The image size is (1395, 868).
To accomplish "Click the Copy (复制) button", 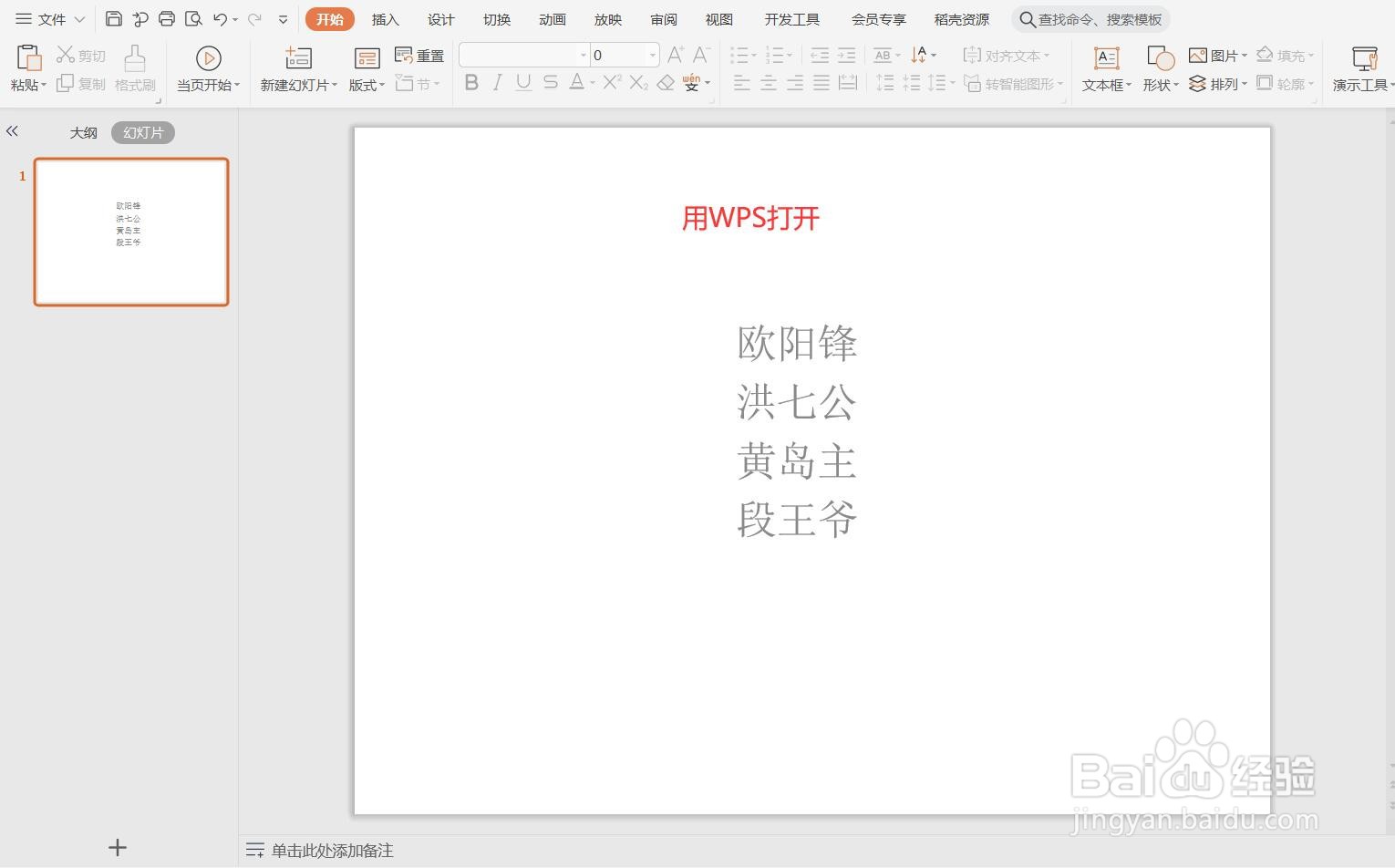I will 80,84.
